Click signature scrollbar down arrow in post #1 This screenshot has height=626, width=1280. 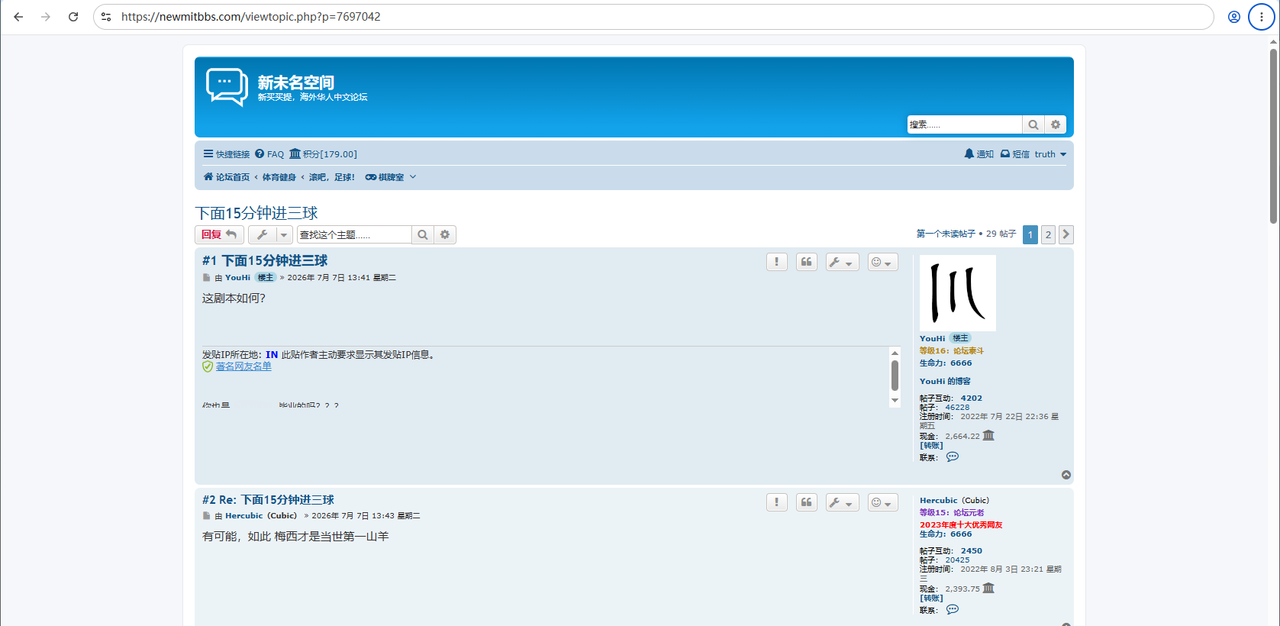point(895,400)
